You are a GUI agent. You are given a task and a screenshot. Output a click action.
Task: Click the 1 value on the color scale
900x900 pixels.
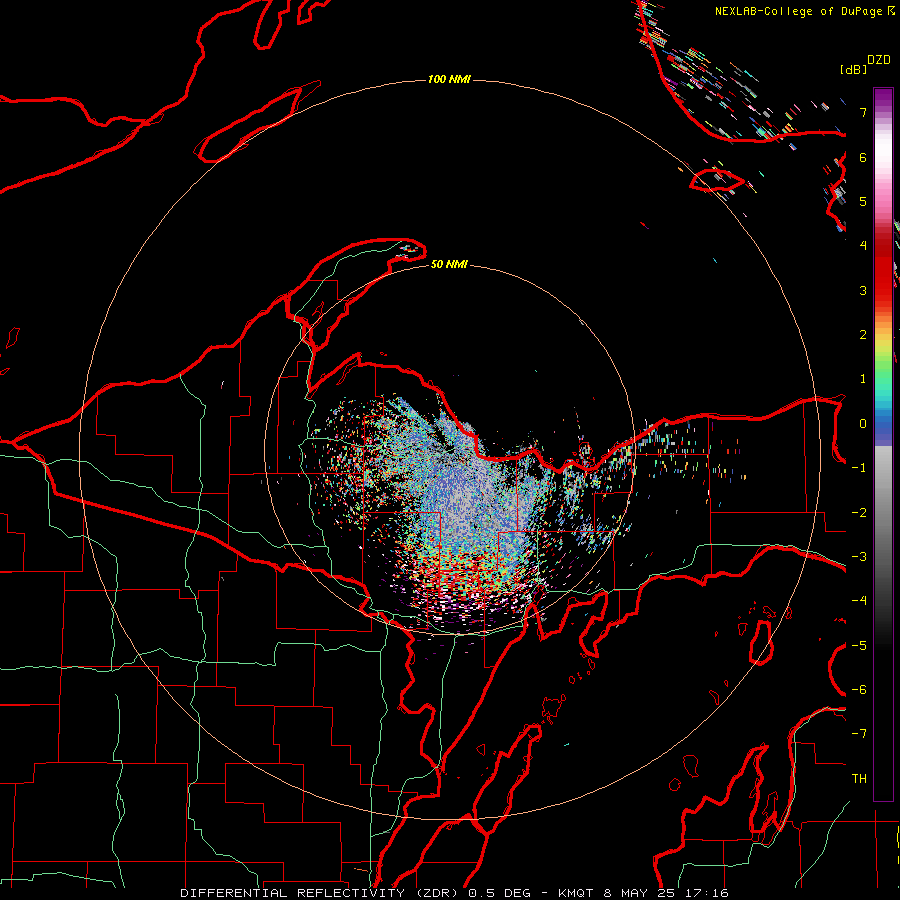[863, 379]
